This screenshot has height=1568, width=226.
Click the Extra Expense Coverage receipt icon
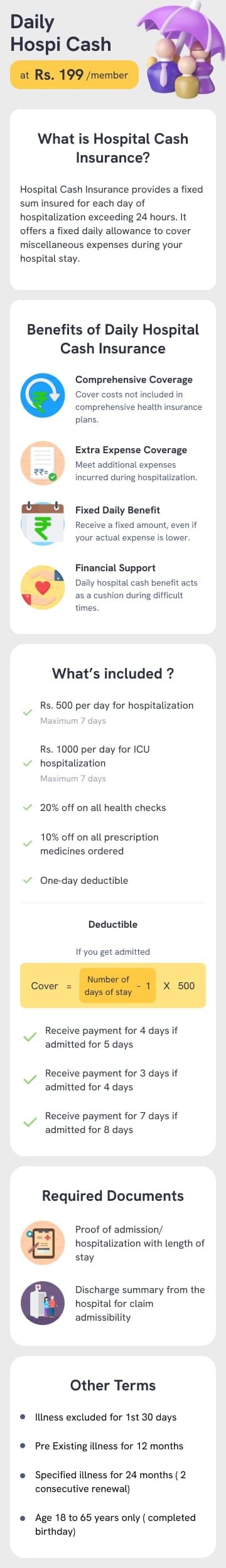tap(43, 464)
